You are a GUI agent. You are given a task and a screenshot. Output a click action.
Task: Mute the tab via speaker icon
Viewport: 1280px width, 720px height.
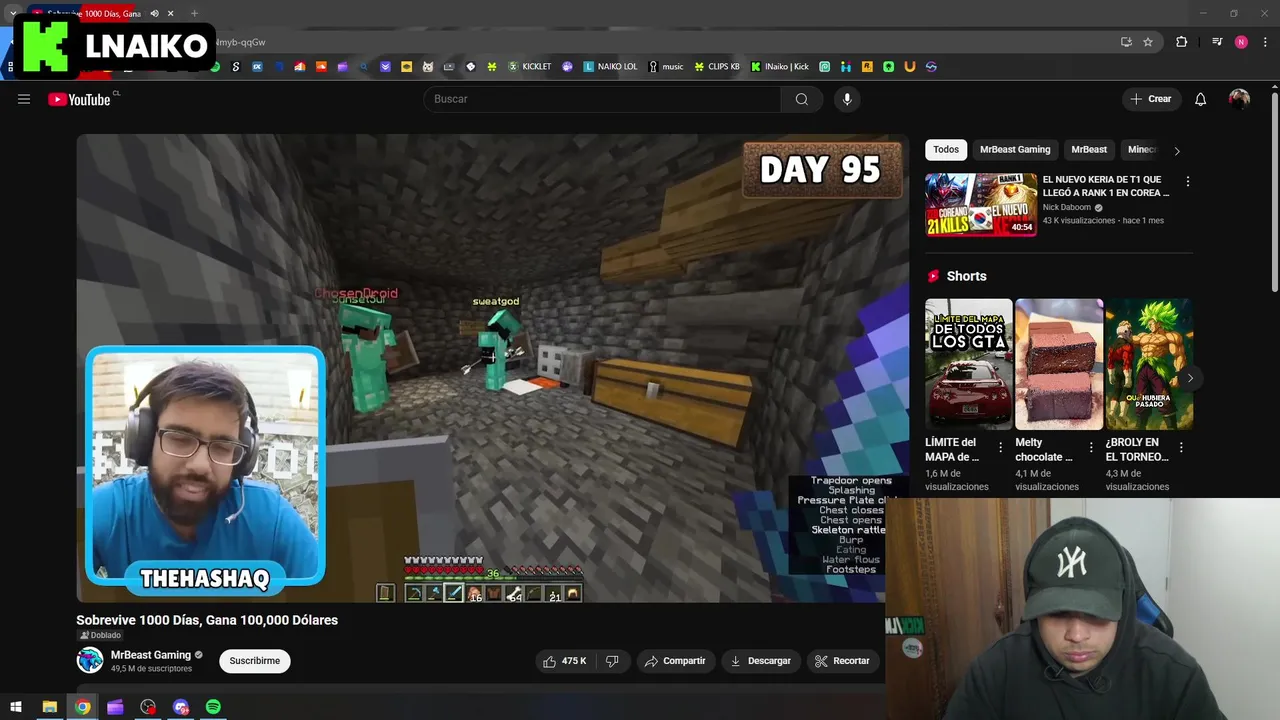point(153,14)
